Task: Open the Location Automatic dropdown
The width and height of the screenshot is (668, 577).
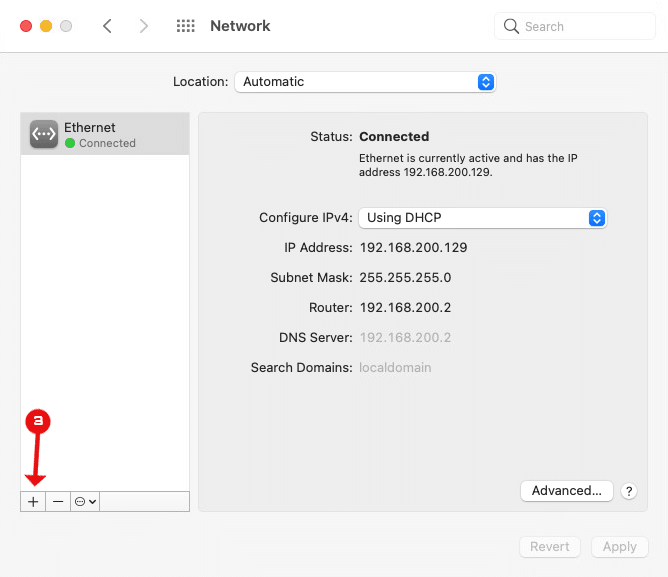Action: click(365, 82)
